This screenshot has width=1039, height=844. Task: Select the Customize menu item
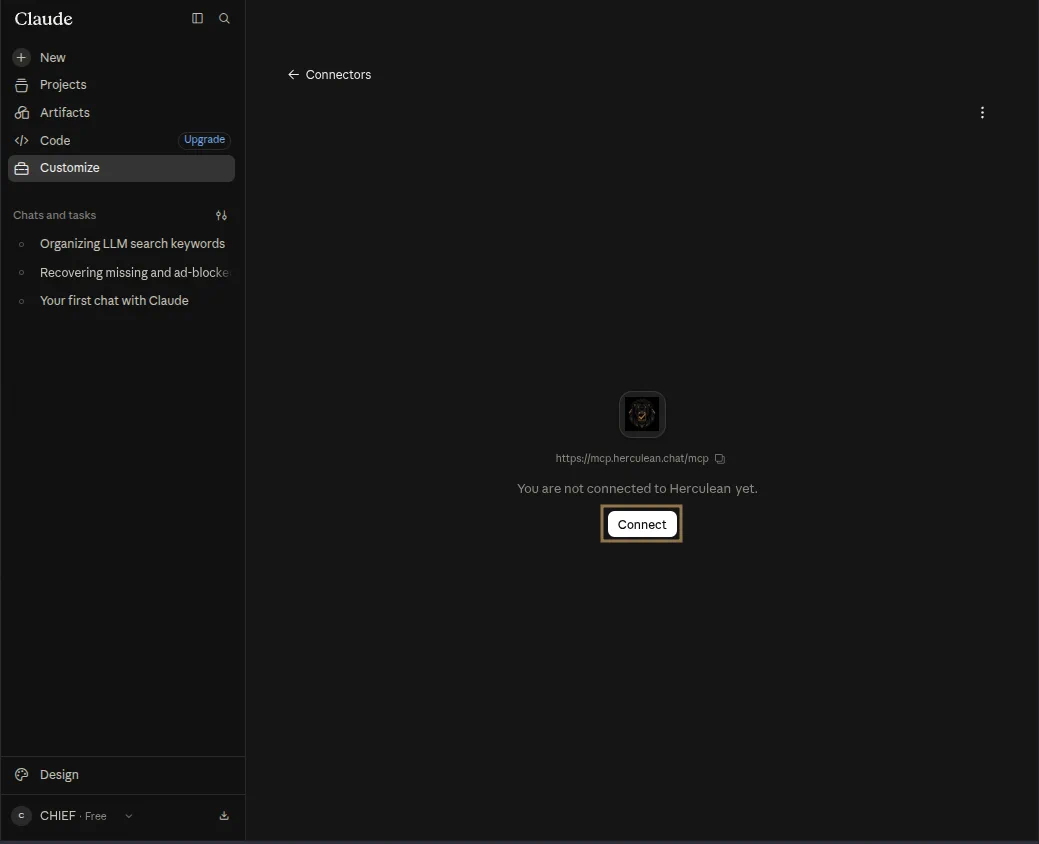coord(121,168)
